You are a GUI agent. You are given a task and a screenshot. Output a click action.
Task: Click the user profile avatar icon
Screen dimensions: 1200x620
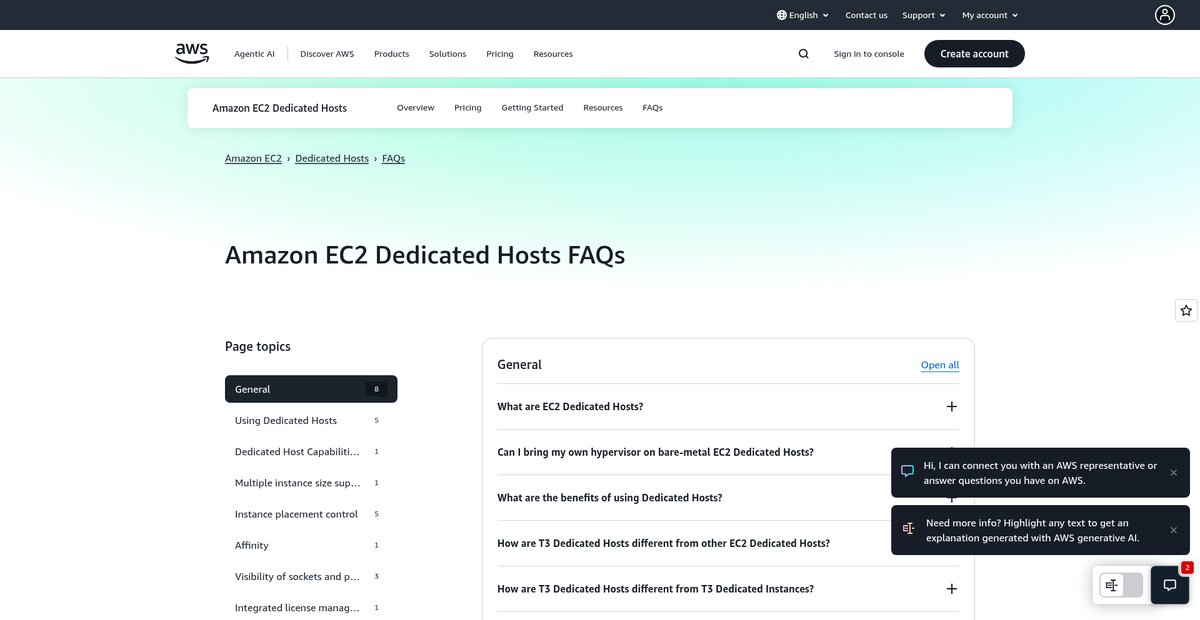pyautogui.click(x=1165, y=15)
